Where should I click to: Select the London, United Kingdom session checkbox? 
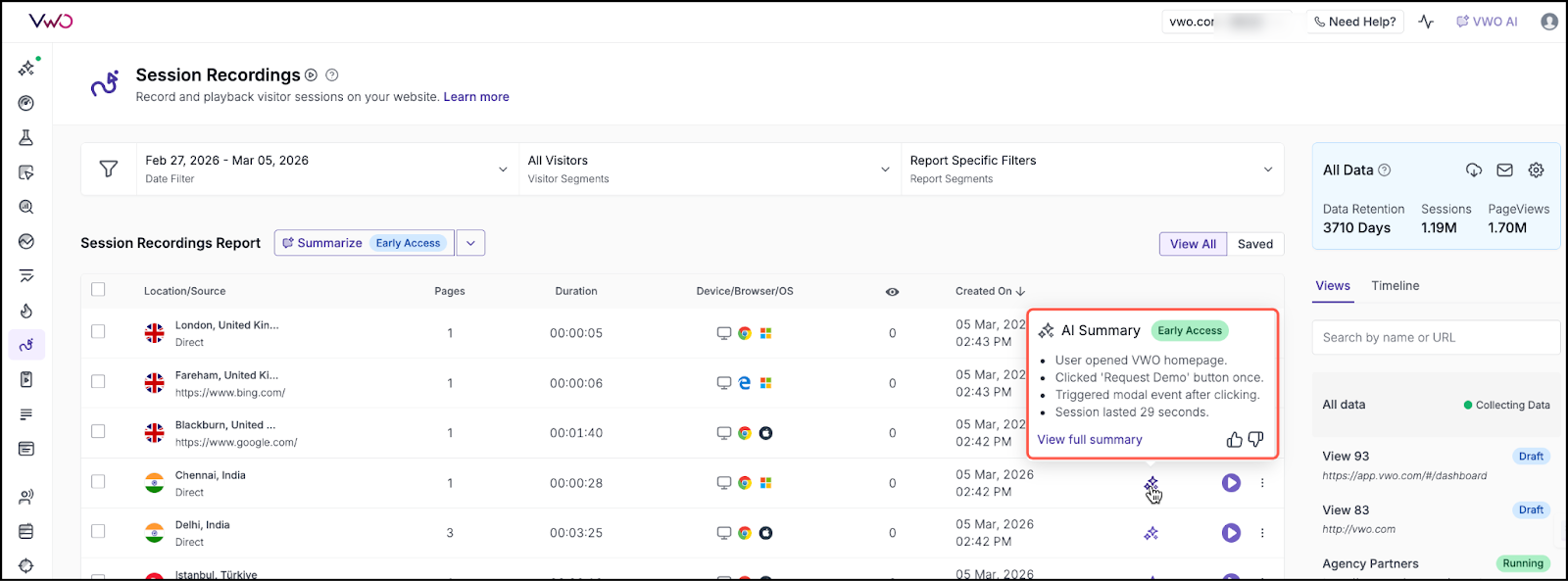point(98,332)
